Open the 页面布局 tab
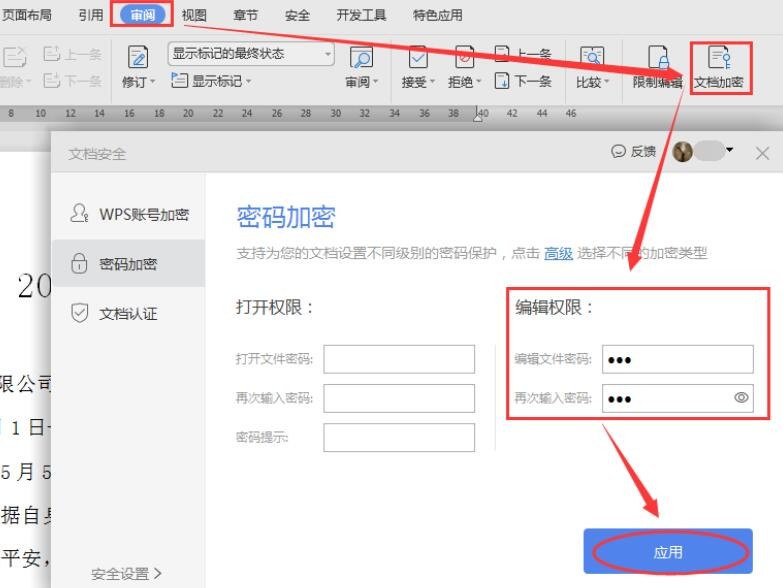The height and width of the screenshot is (588, 783). click(26, 15)
